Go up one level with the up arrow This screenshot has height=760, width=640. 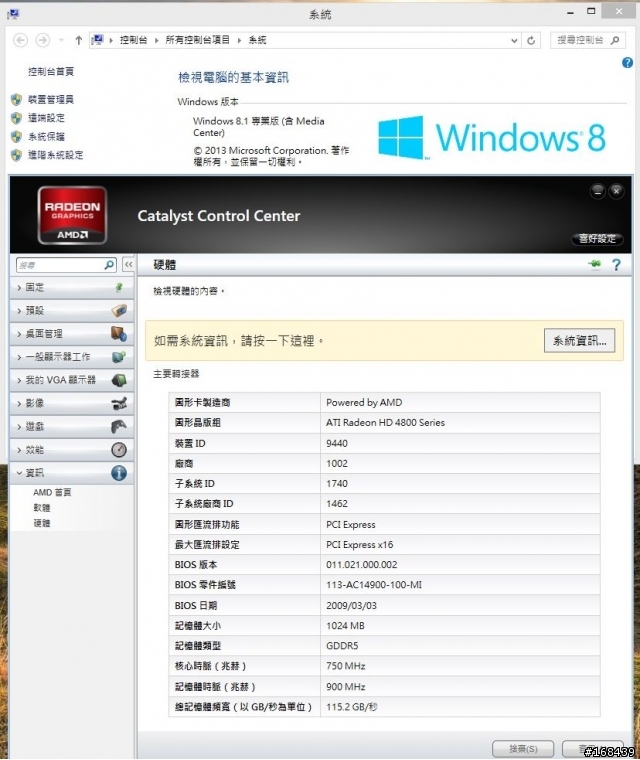[79, 40]
